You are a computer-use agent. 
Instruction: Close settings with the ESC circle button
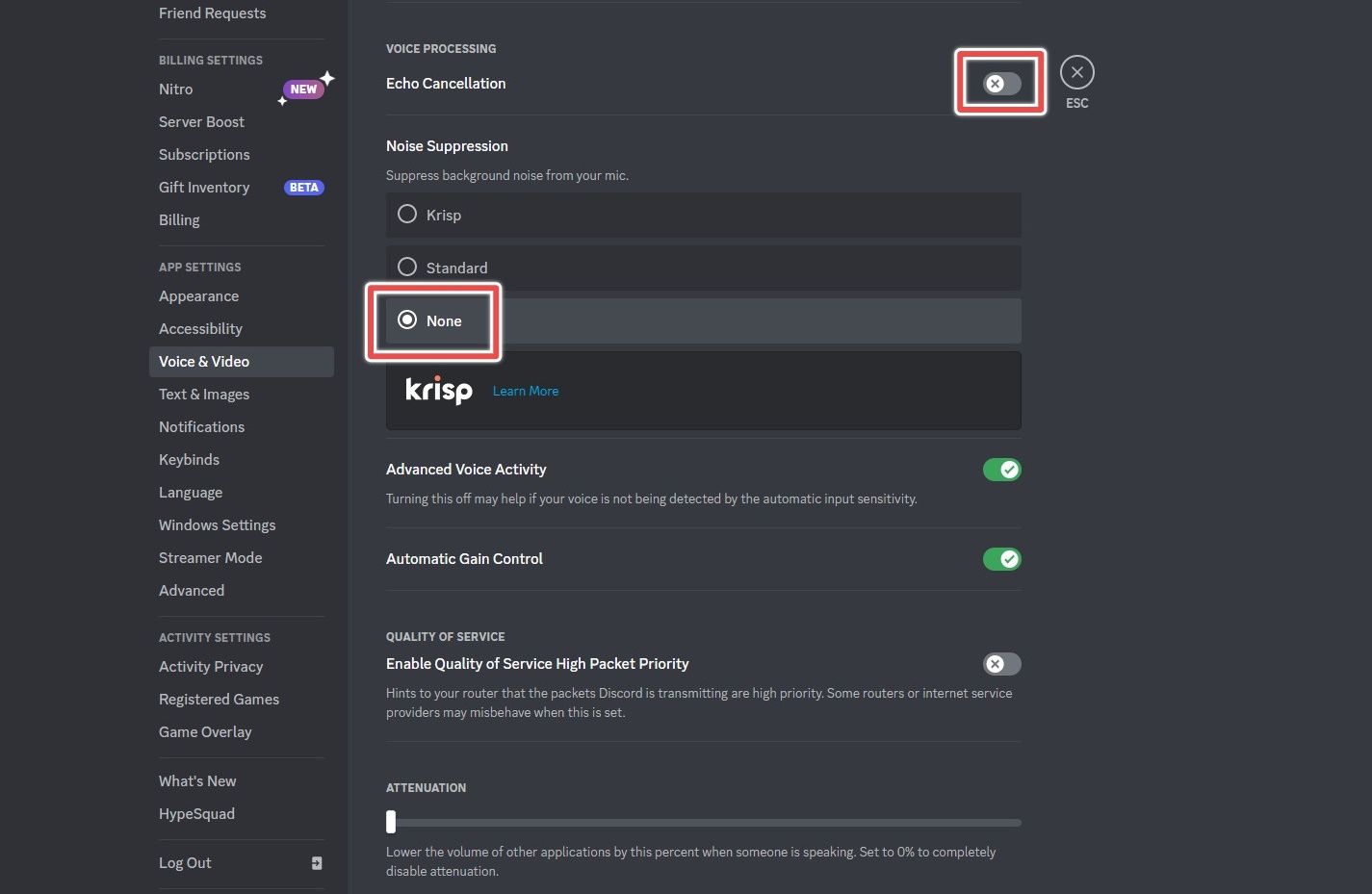coord(1076,72)
